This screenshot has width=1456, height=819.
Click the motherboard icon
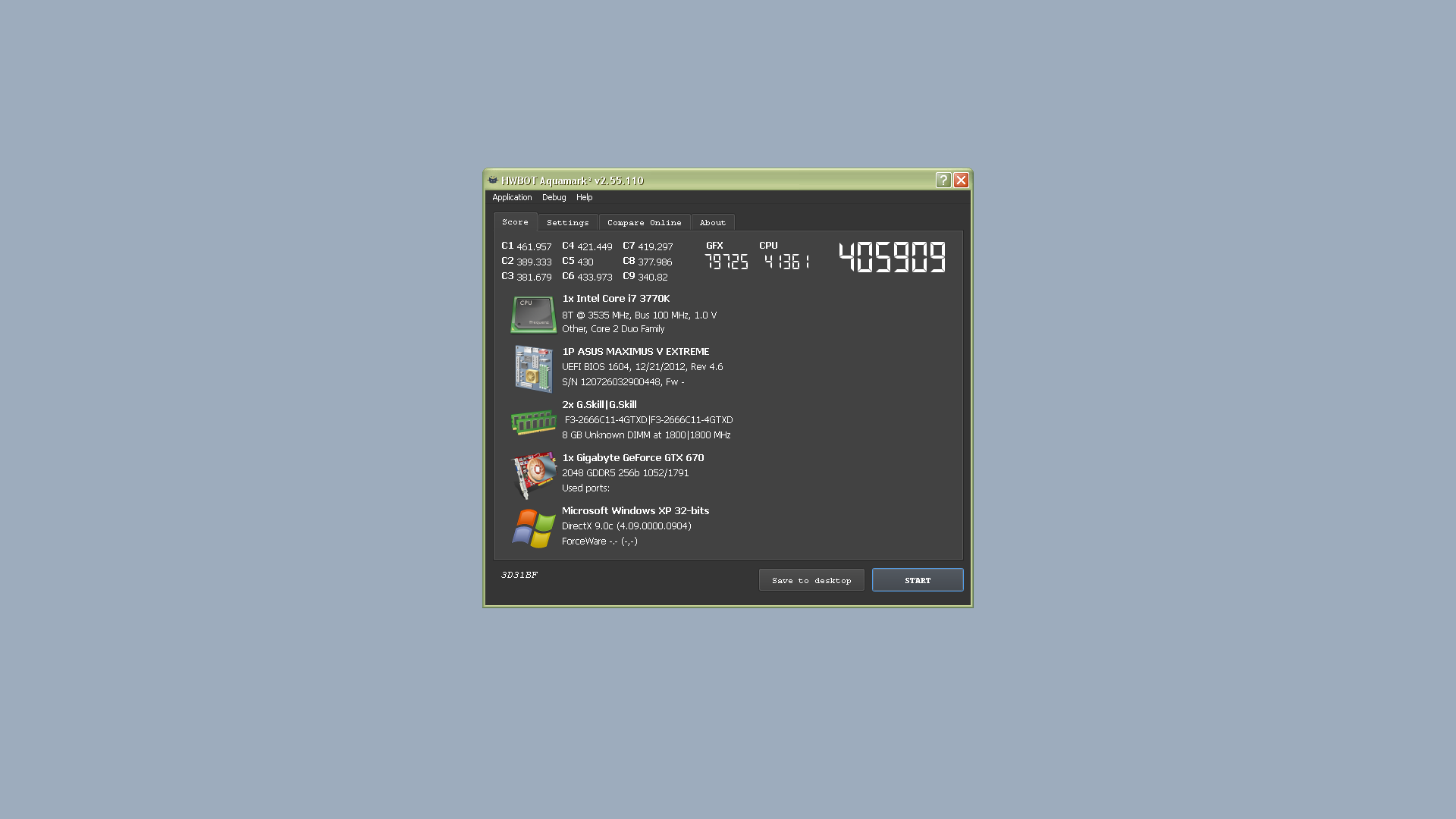[x=534, y=369]
